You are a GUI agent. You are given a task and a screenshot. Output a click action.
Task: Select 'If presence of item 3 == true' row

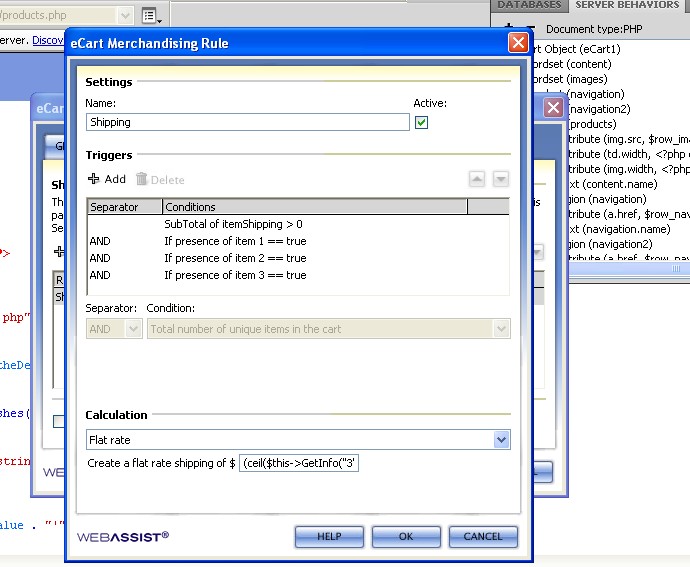click(298, 275)
